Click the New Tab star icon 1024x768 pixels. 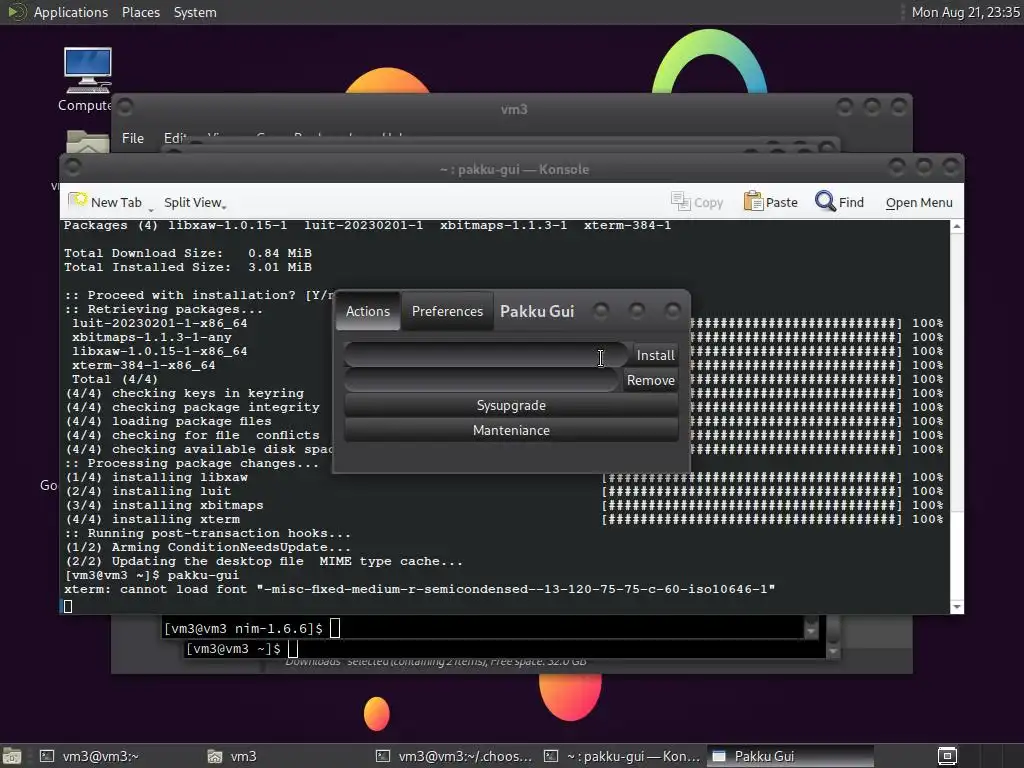pyautogui.click(x=78, y=200)
